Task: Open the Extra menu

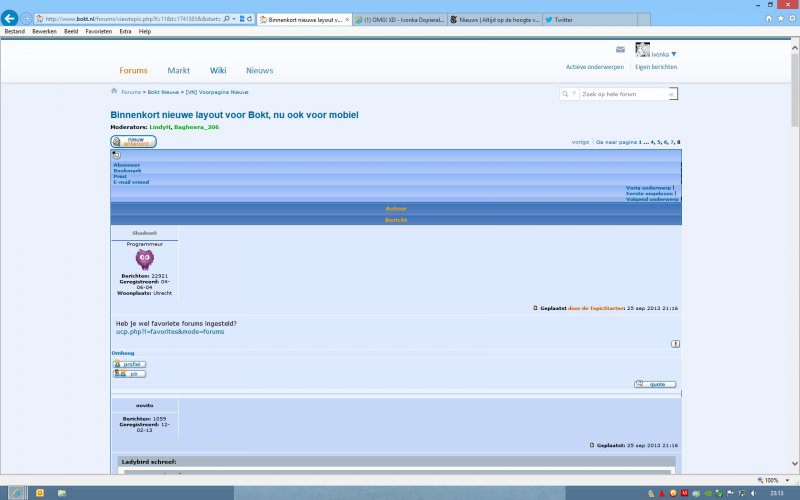Action: pos(126,32)
